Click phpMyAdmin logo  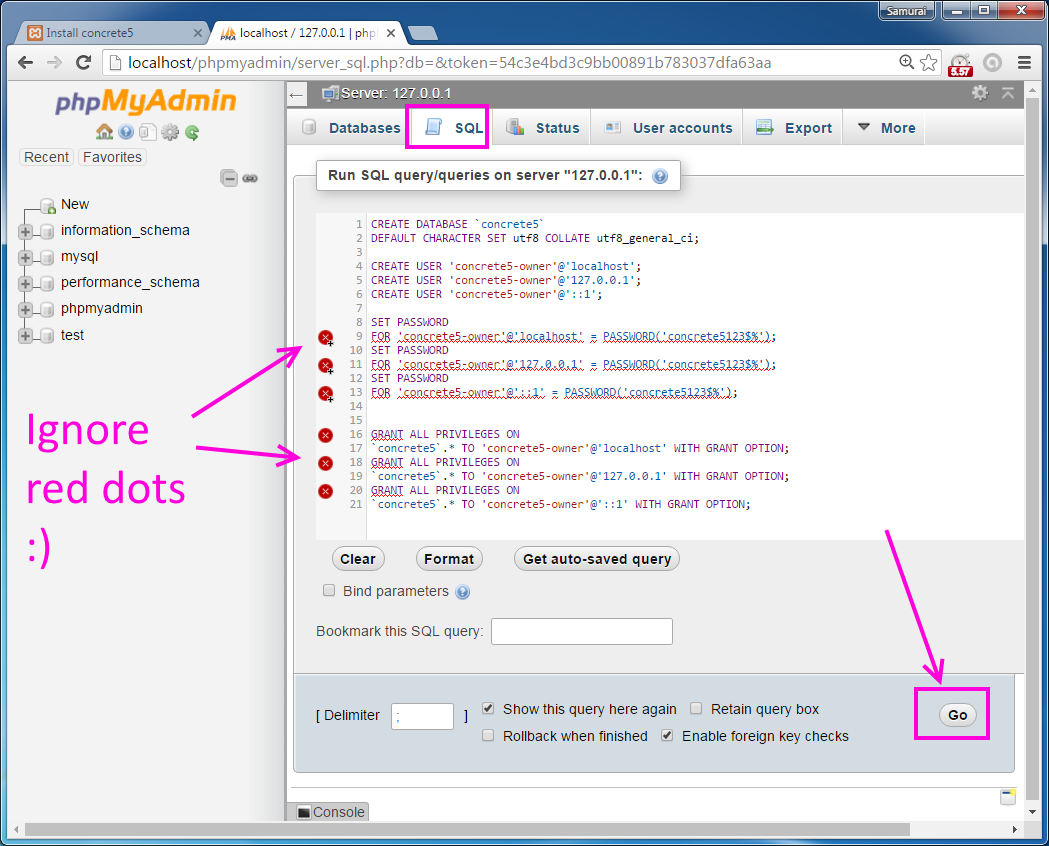(x=146, y=101)
